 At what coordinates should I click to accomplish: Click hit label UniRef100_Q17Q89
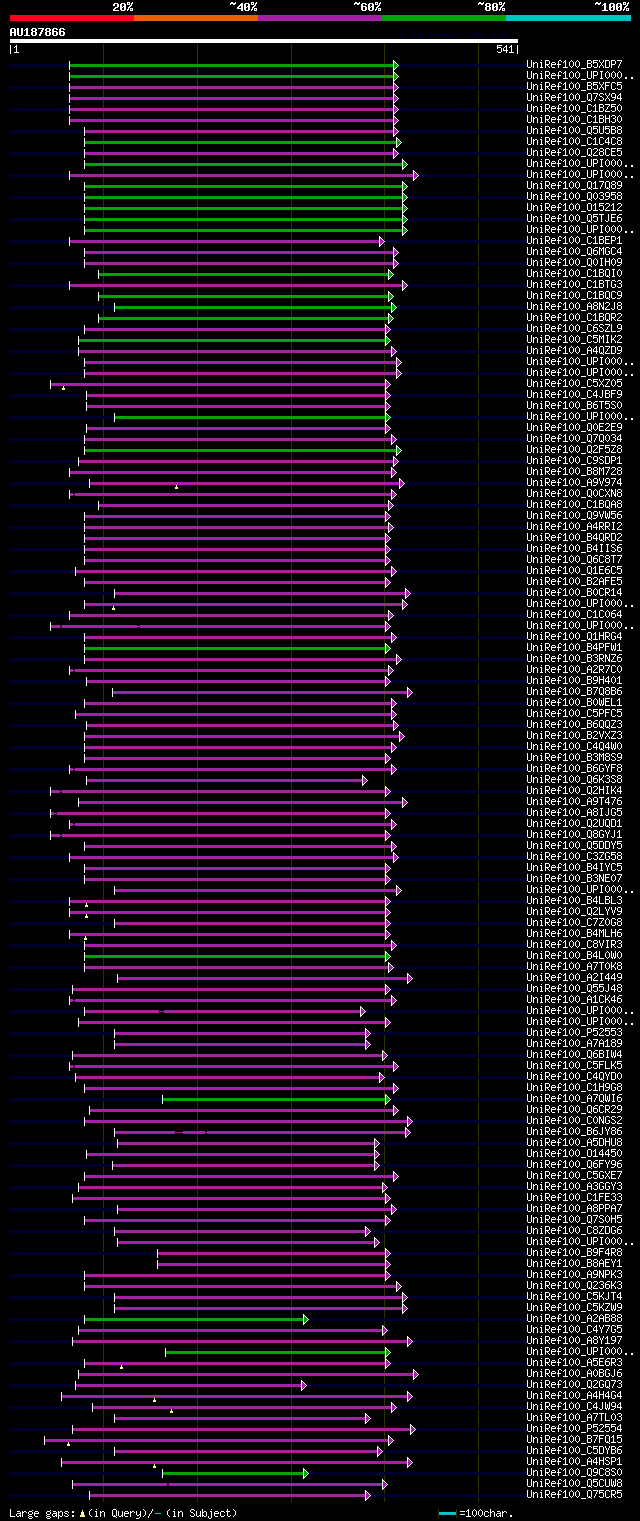point(574,186)
